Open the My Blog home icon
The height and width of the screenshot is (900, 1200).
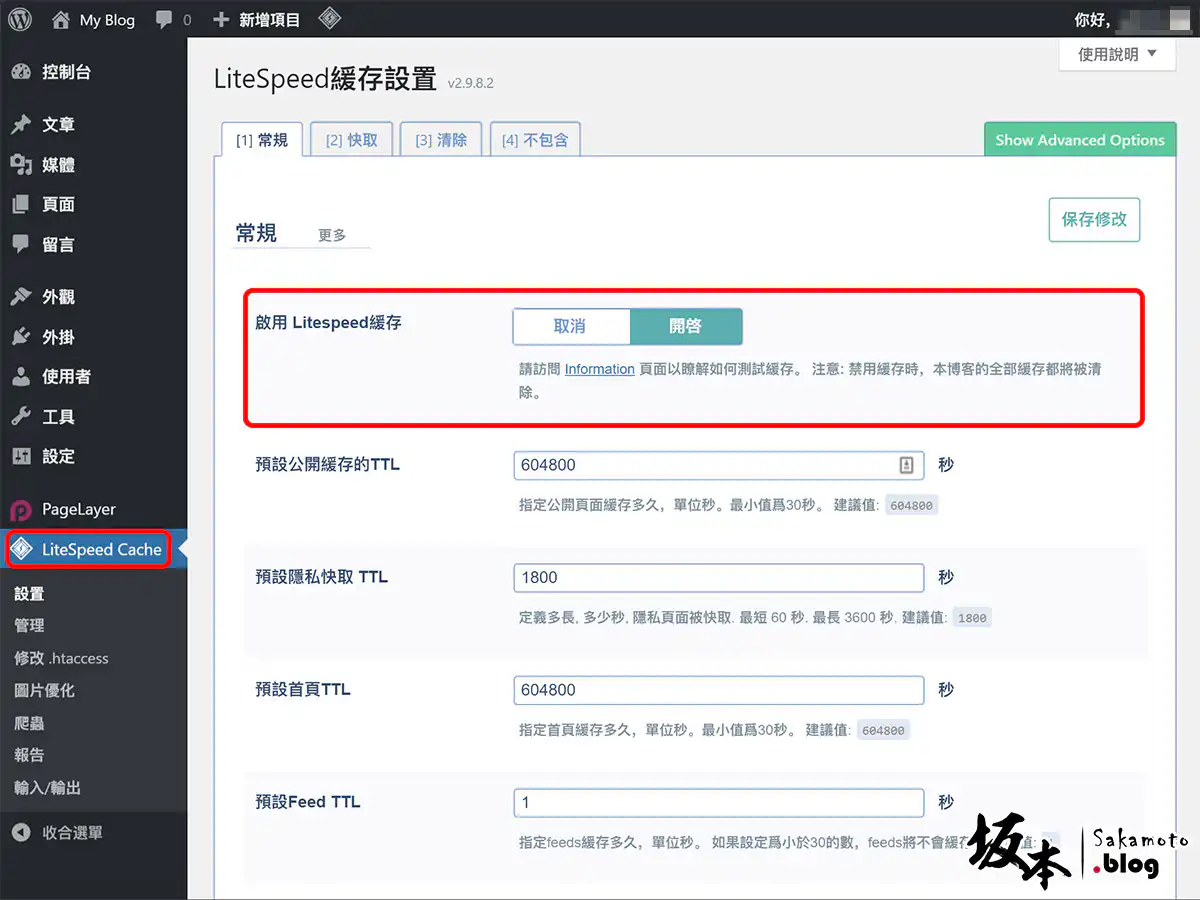[x=61, y=19]
